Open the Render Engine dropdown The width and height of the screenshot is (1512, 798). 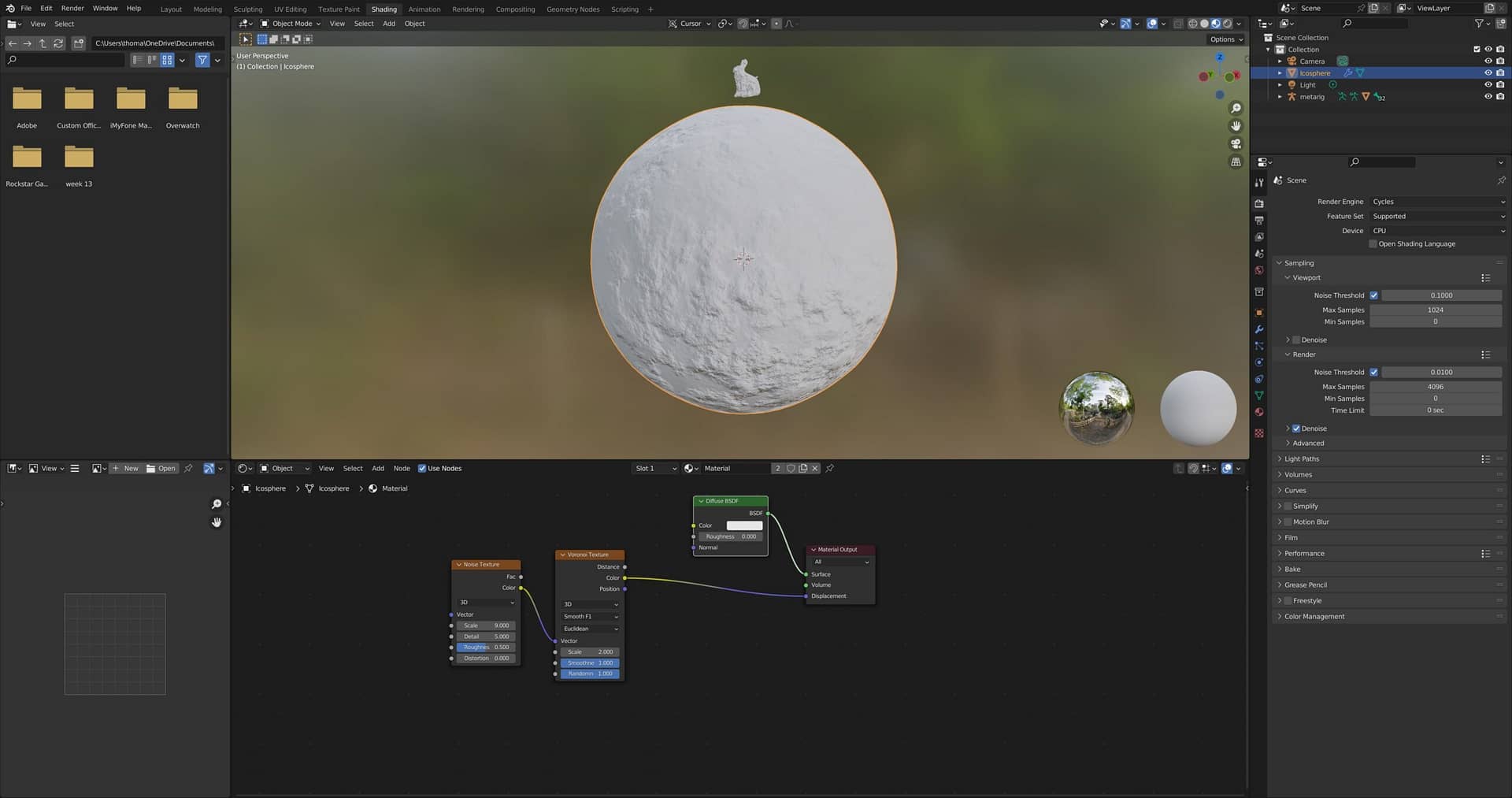click(x=1437, y=202)
